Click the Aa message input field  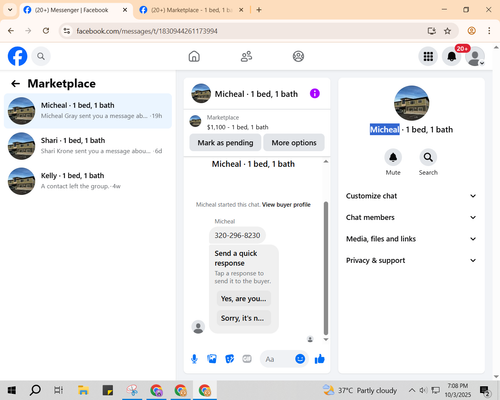pyautogui.click(x=277, y=359)
